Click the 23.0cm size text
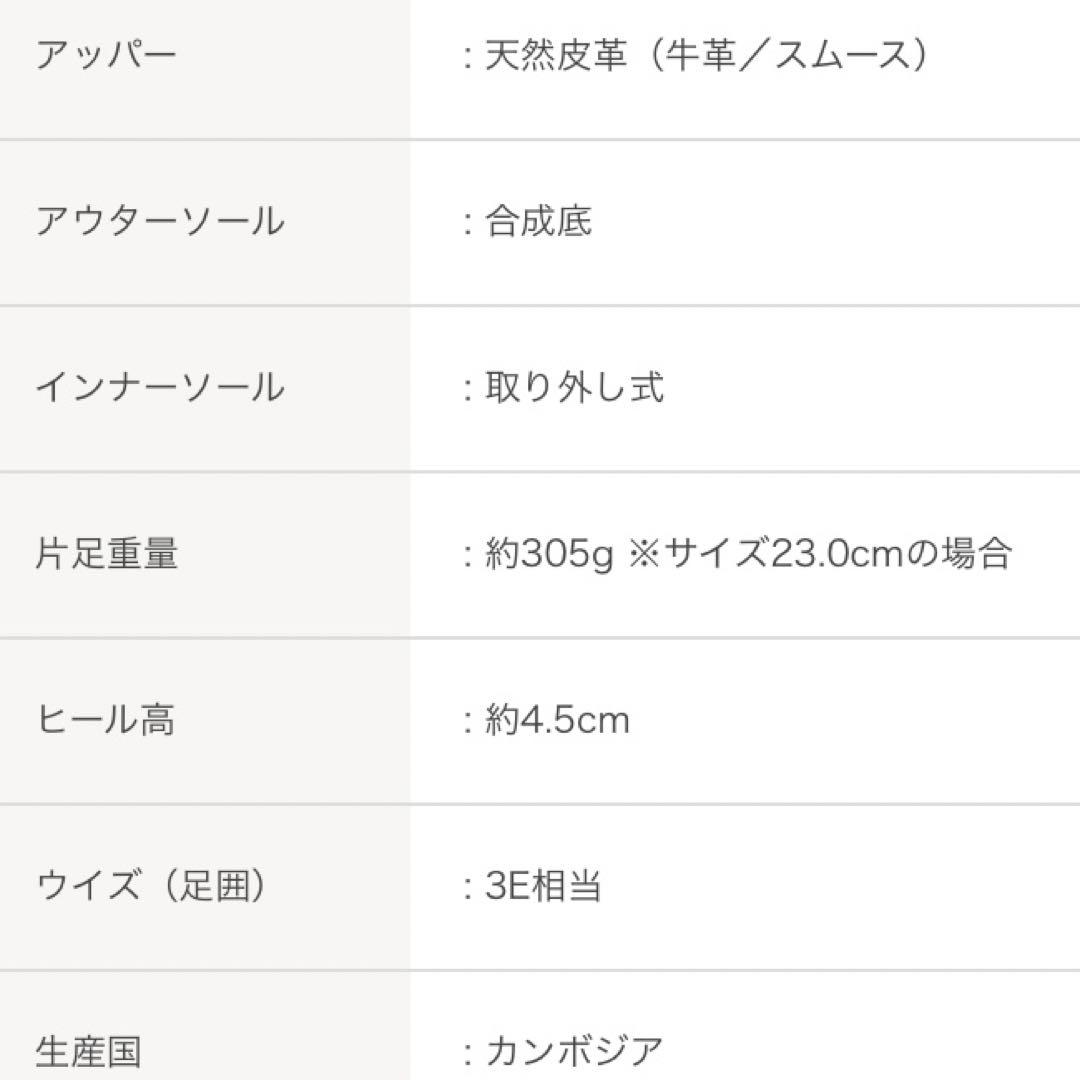 836,554
